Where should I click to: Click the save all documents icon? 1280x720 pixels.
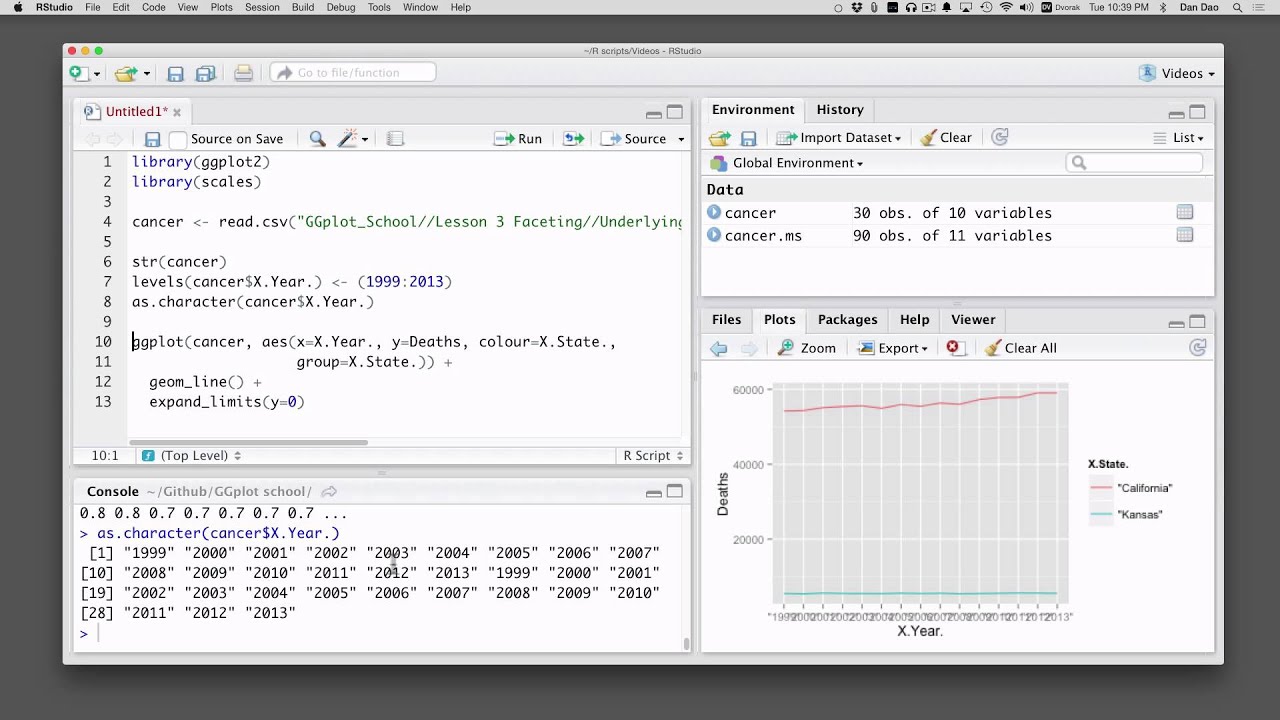[206, 73]
